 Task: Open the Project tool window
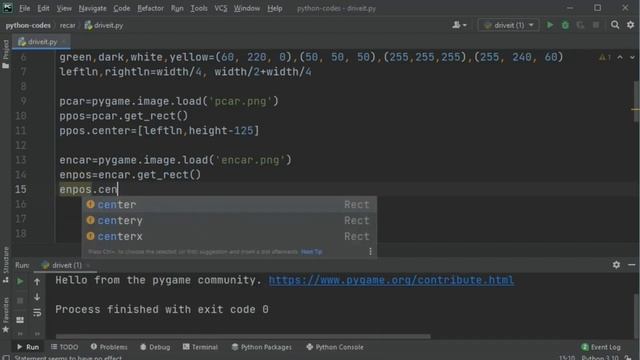click(x=6, y=54)
